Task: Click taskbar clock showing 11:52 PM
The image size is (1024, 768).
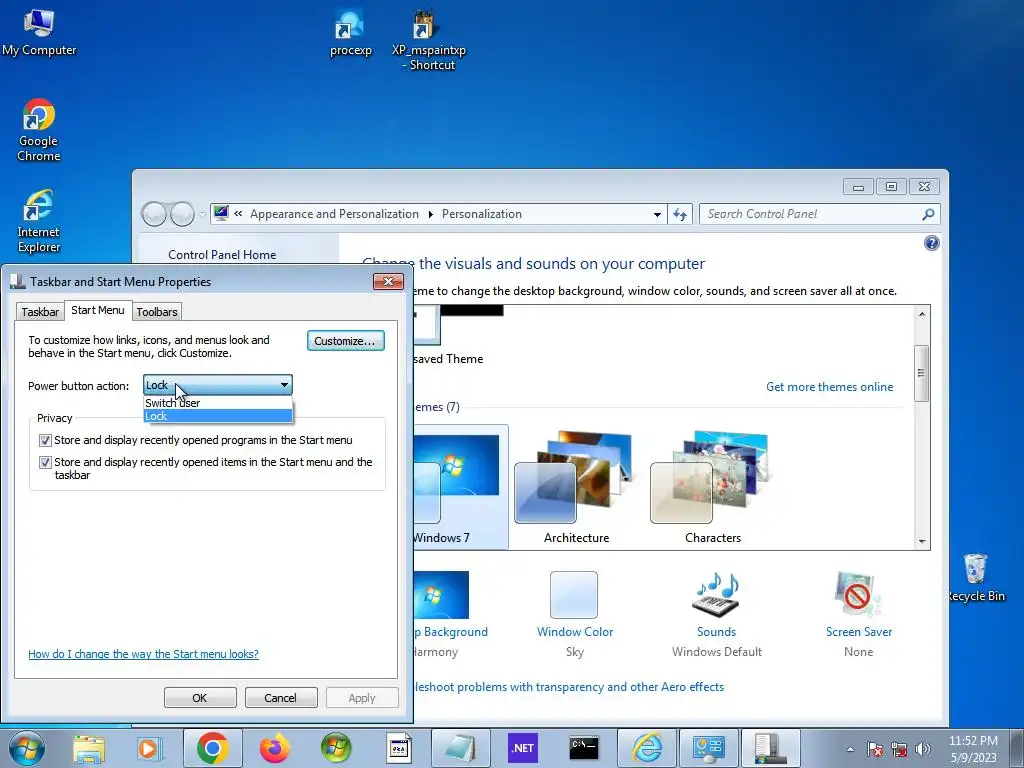Action: (973, 748)
